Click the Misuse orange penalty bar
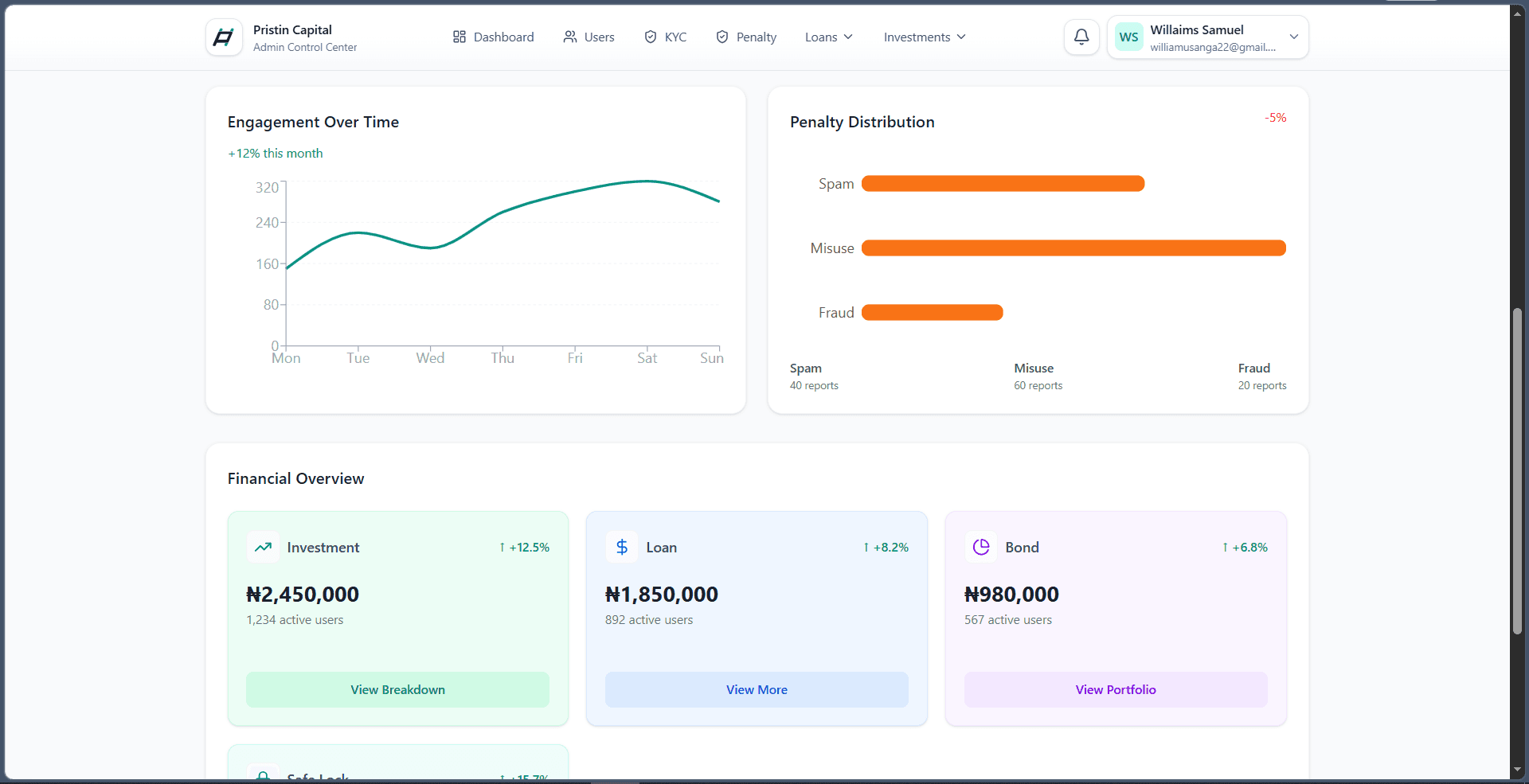Screen dimensions: 1529x784 click(x=1073, y=248)
